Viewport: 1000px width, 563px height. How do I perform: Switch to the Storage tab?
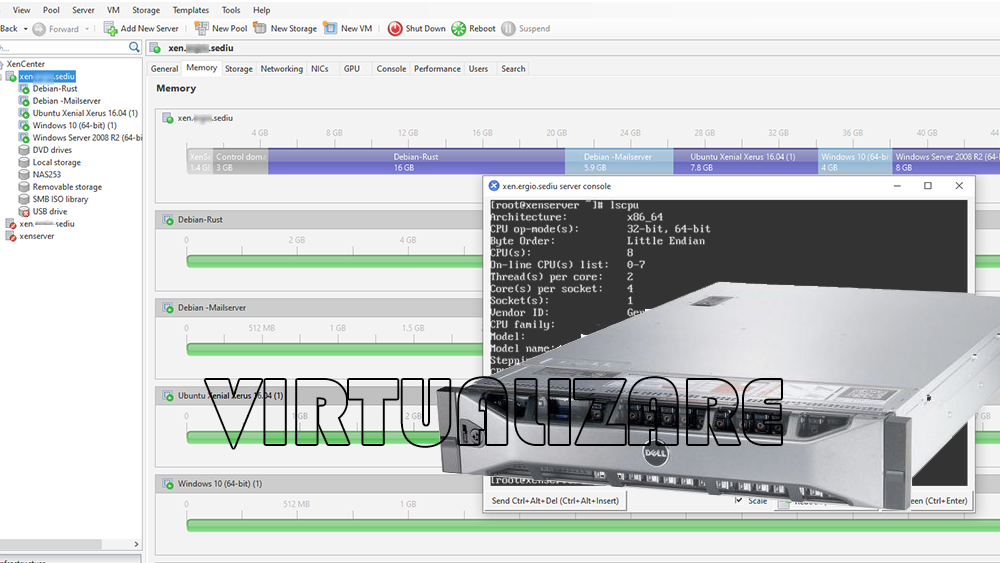[x=239, y=69]
